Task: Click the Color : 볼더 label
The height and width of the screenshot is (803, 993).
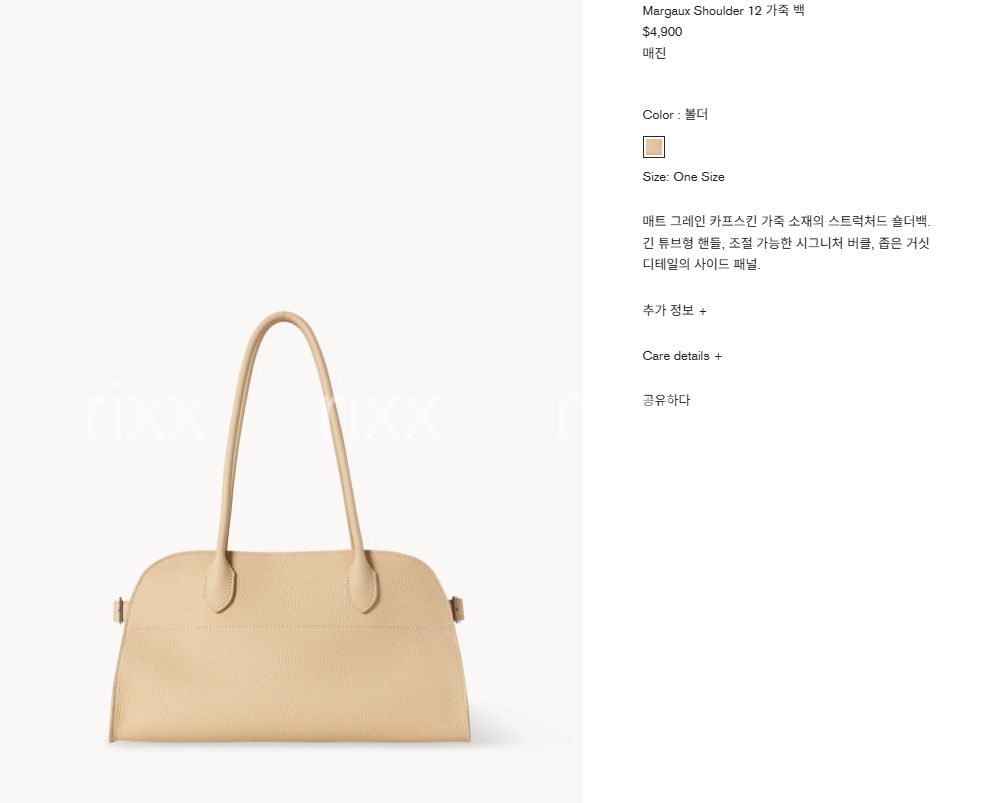Action: pos(675,115)
